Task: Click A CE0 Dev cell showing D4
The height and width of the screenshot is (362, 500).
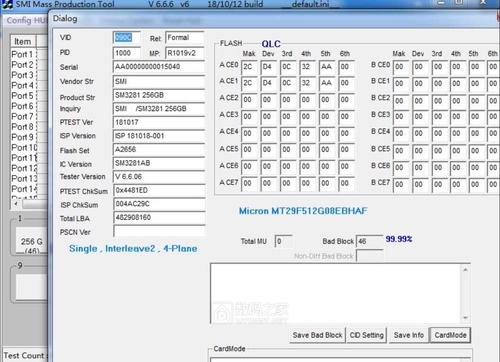Action: point(269,67)
